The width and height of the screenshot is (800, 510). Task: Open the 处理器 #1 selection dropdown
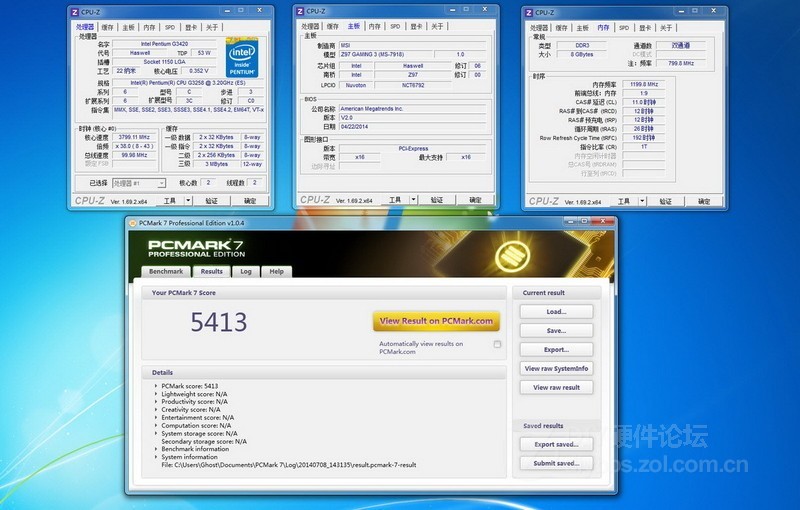(161, 183)
